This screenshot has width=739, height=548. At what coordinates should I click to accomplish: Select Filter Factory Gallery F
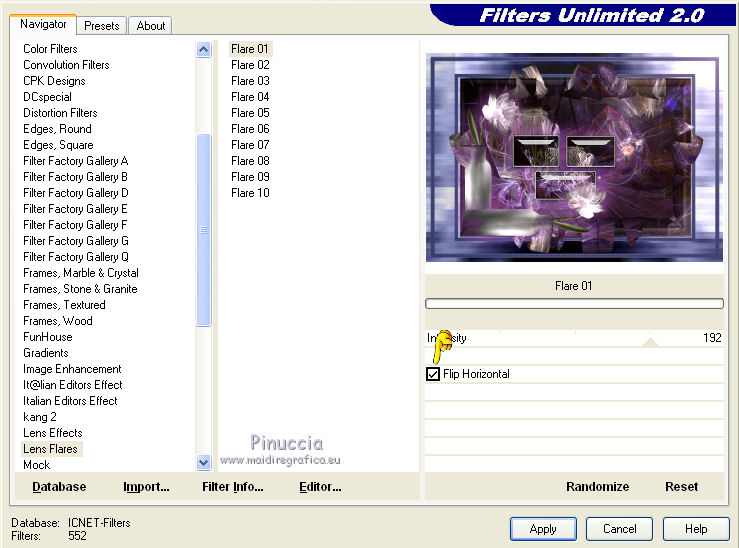[75, 225]
